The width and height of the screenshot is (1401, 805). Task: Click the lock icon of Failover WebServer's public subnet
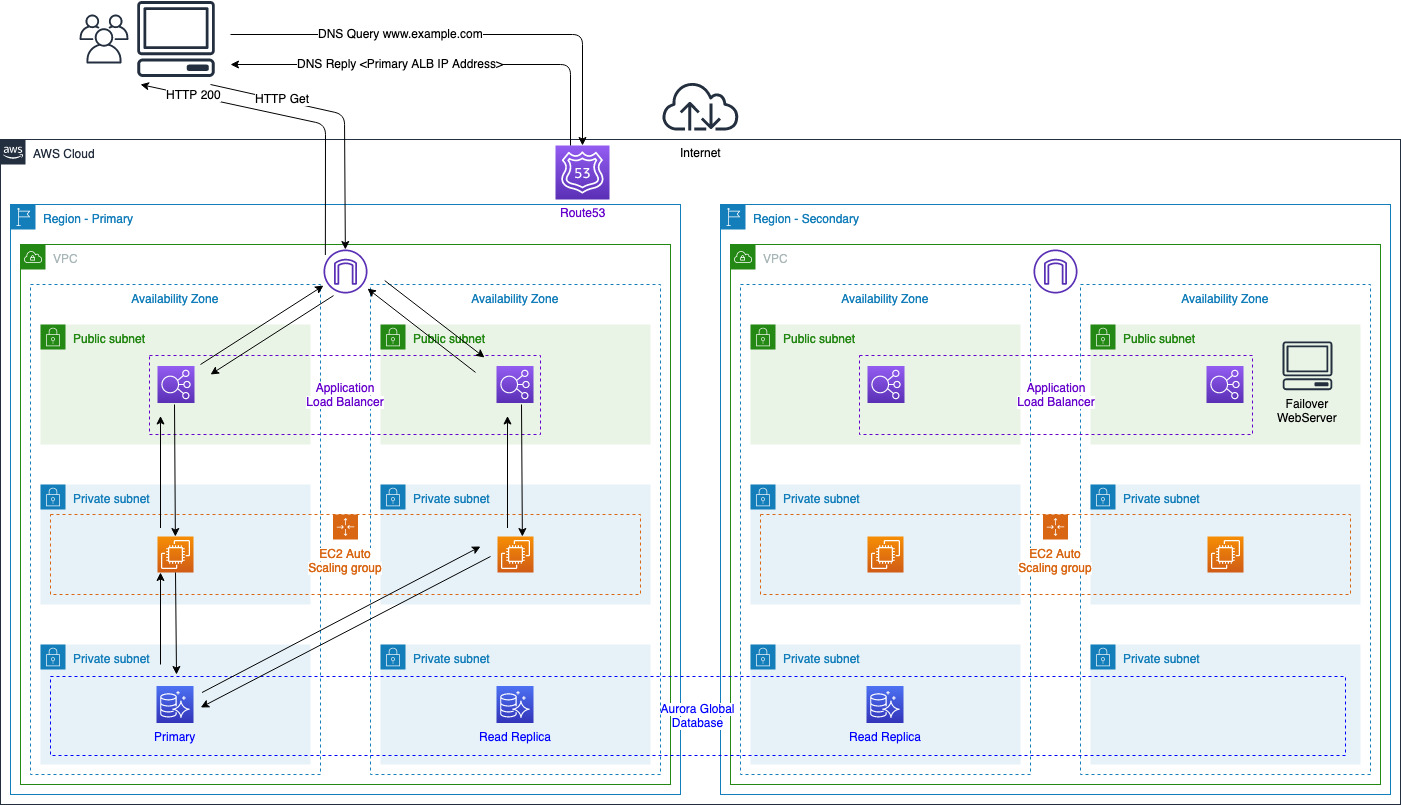(x=1103, y=338)
